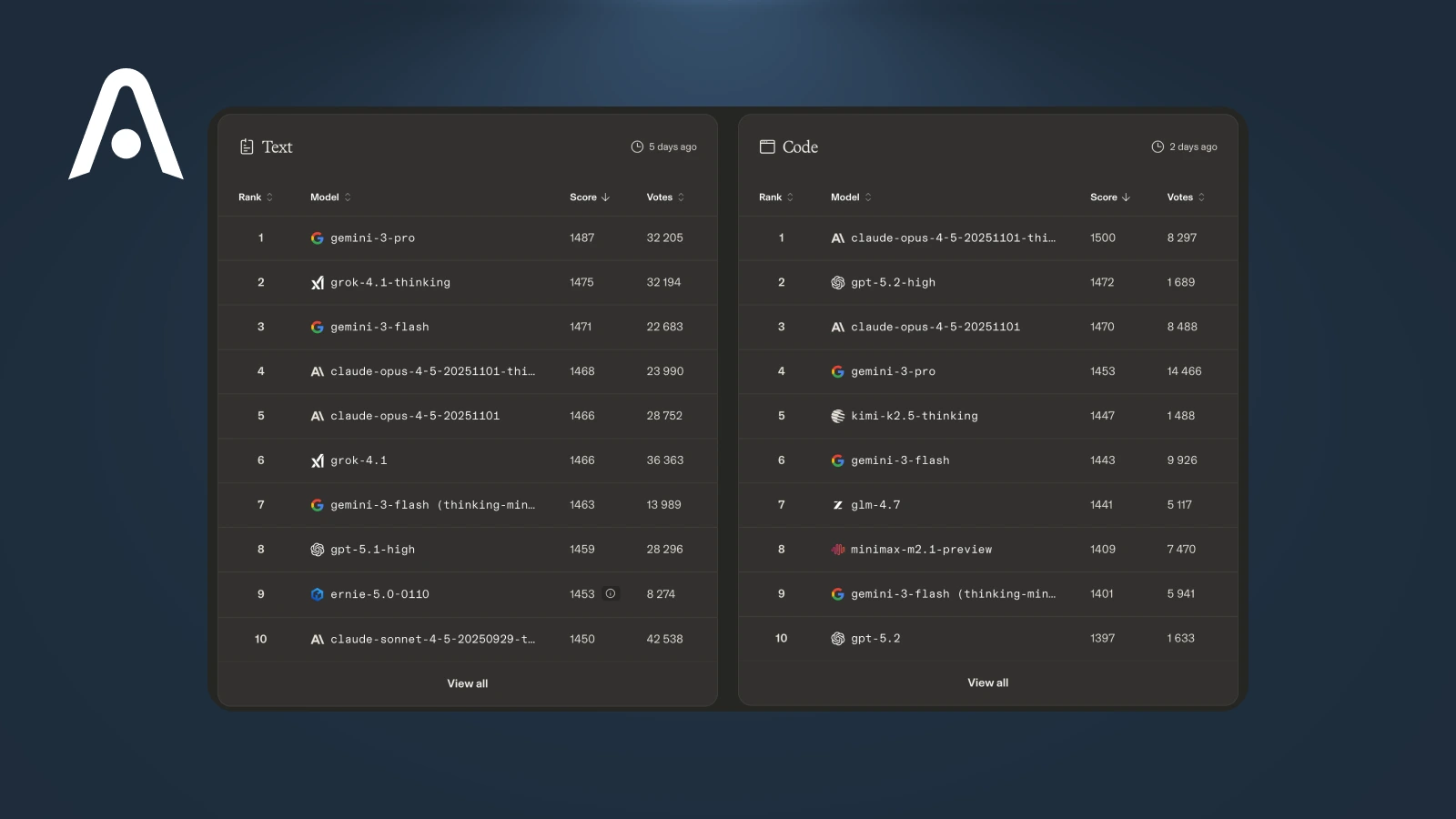The height and width of the screenshot is (819, 1456).
Task: Click the Baidu icon next to ernie-5.0-0110
Action: [x=318, y=594]
